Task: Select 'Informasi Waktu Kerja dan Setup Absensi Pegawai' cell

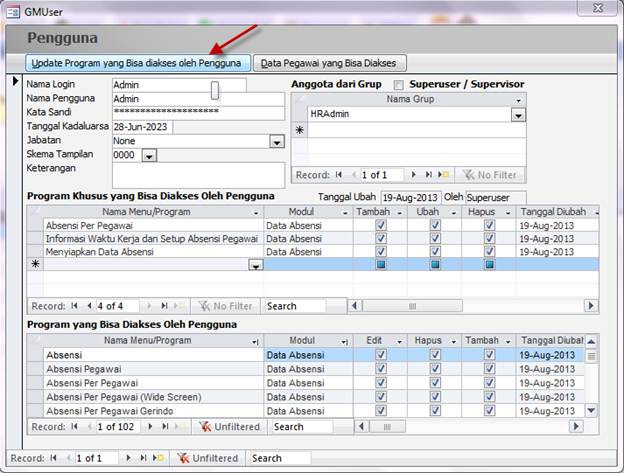Action: point(153,239)
